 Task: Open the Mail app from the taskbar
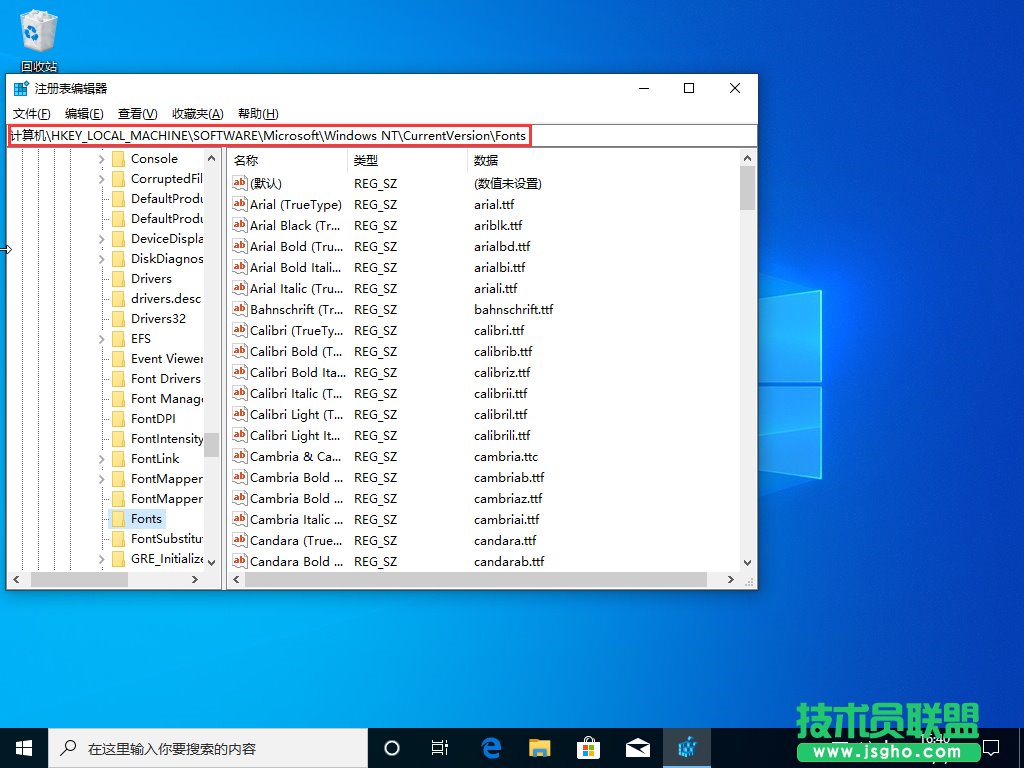pyautogui.click(x=639, y=747)
